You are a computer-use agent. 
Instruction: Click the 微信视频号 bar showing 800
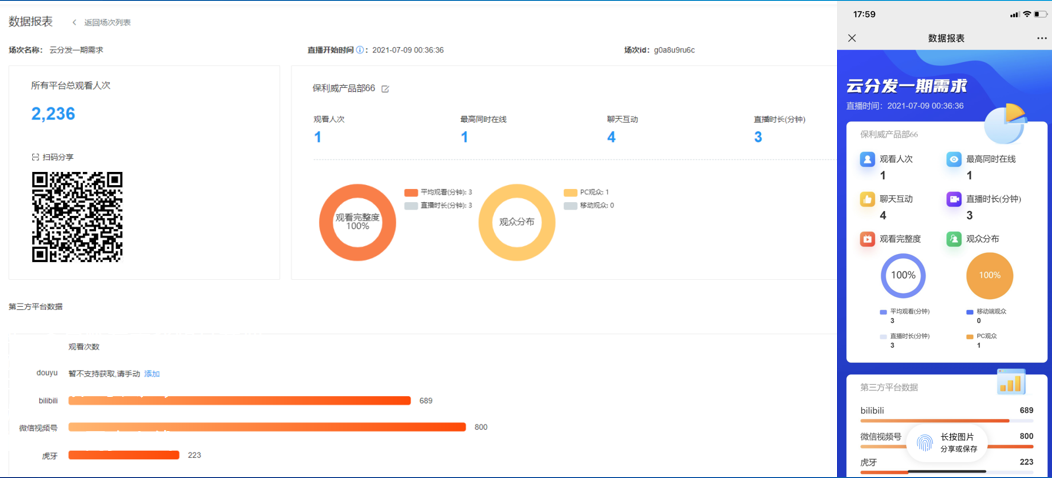coord(267,427)
